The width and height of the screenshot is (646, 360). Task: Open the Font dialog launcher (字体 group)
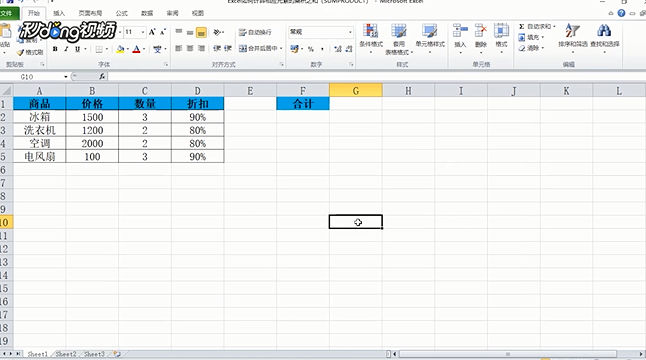[x=166, y=65]
